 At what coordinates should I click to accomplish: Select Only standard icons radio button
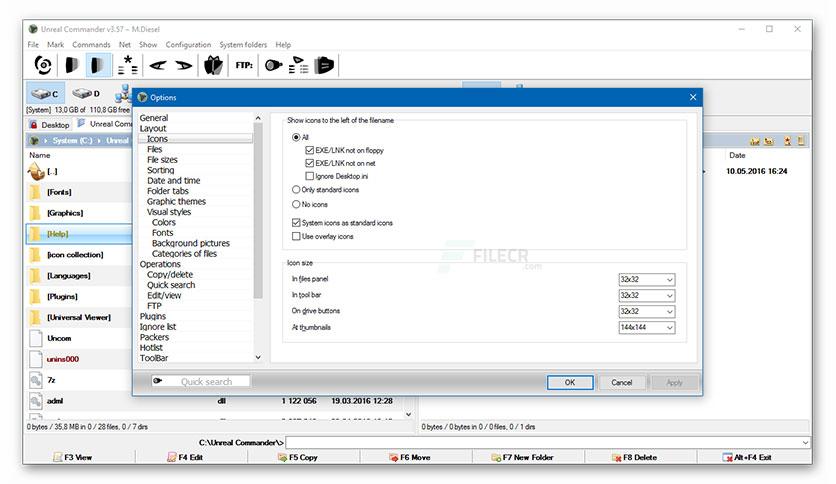point(296,189)
